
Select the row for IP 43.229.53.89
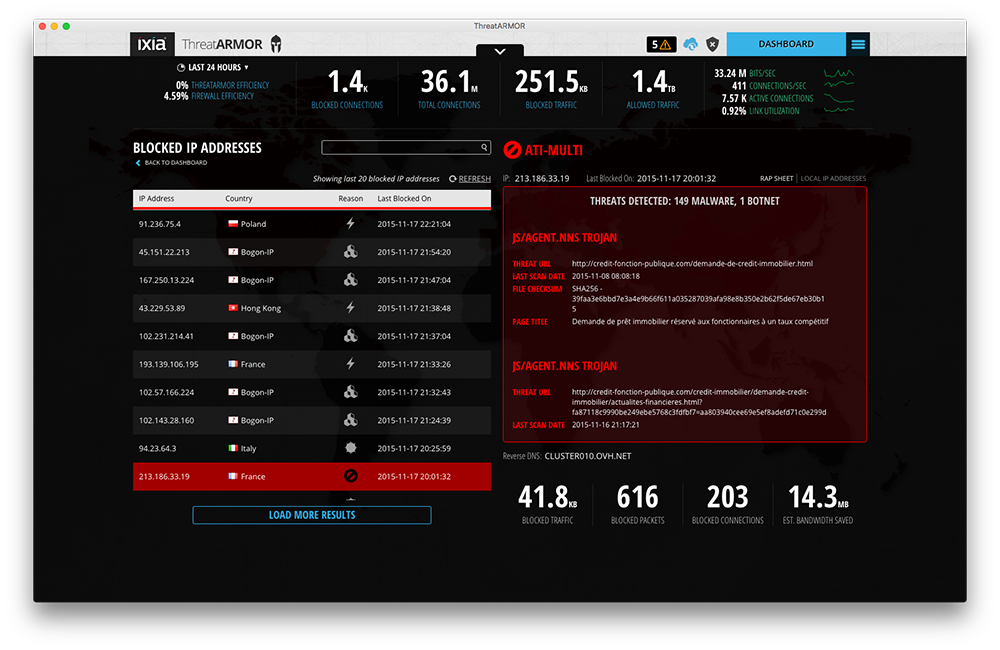pos(312,308)
